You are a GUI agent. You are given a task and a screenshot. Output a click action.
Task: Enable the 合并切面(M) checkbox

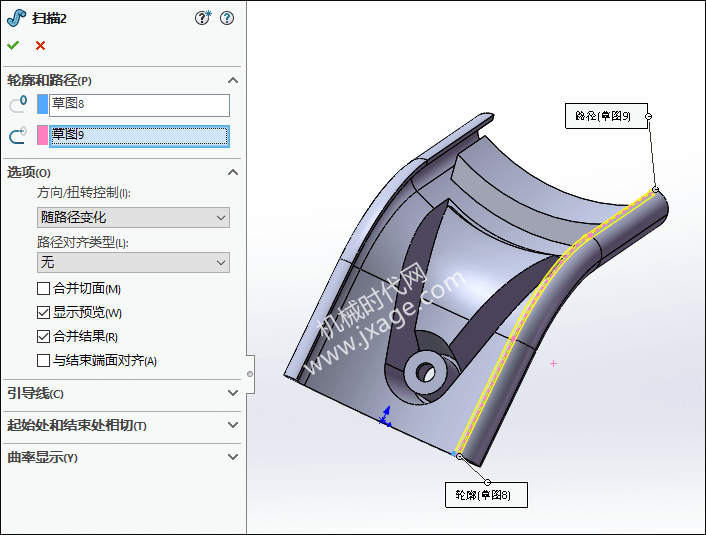coord(43,289)
